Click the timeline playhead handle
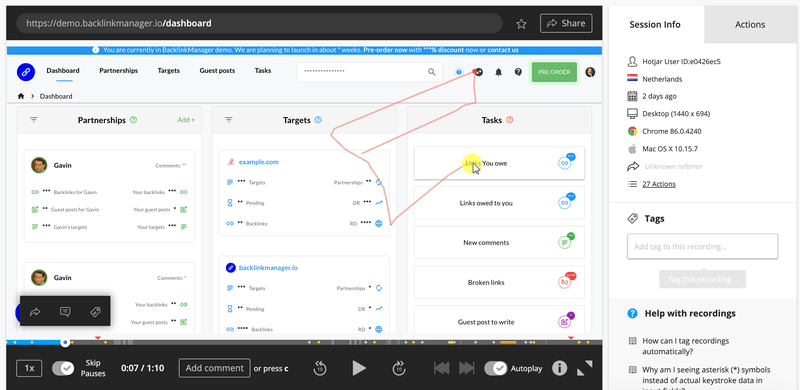Viewport: 800px width, 390px height. [65, 343]
